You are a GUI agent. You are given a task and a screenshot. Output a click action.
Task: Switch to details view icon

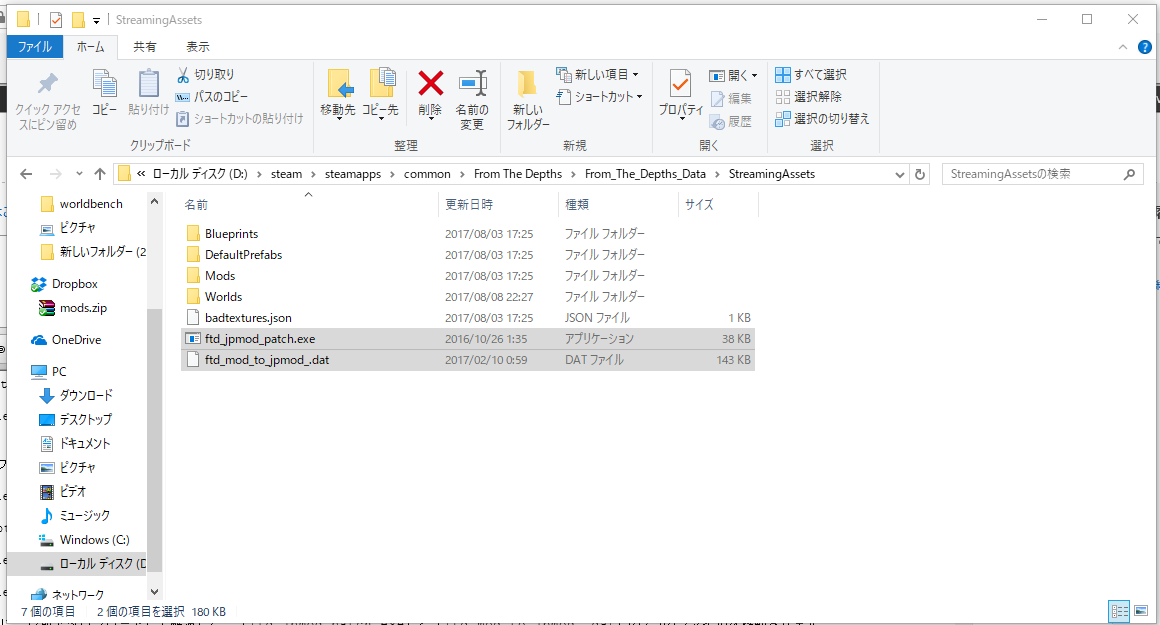1119,612
